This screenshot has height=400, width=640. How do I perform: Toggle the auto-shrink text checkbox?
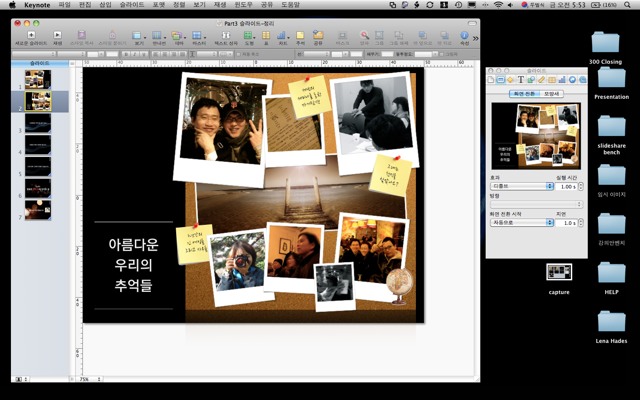238,54
